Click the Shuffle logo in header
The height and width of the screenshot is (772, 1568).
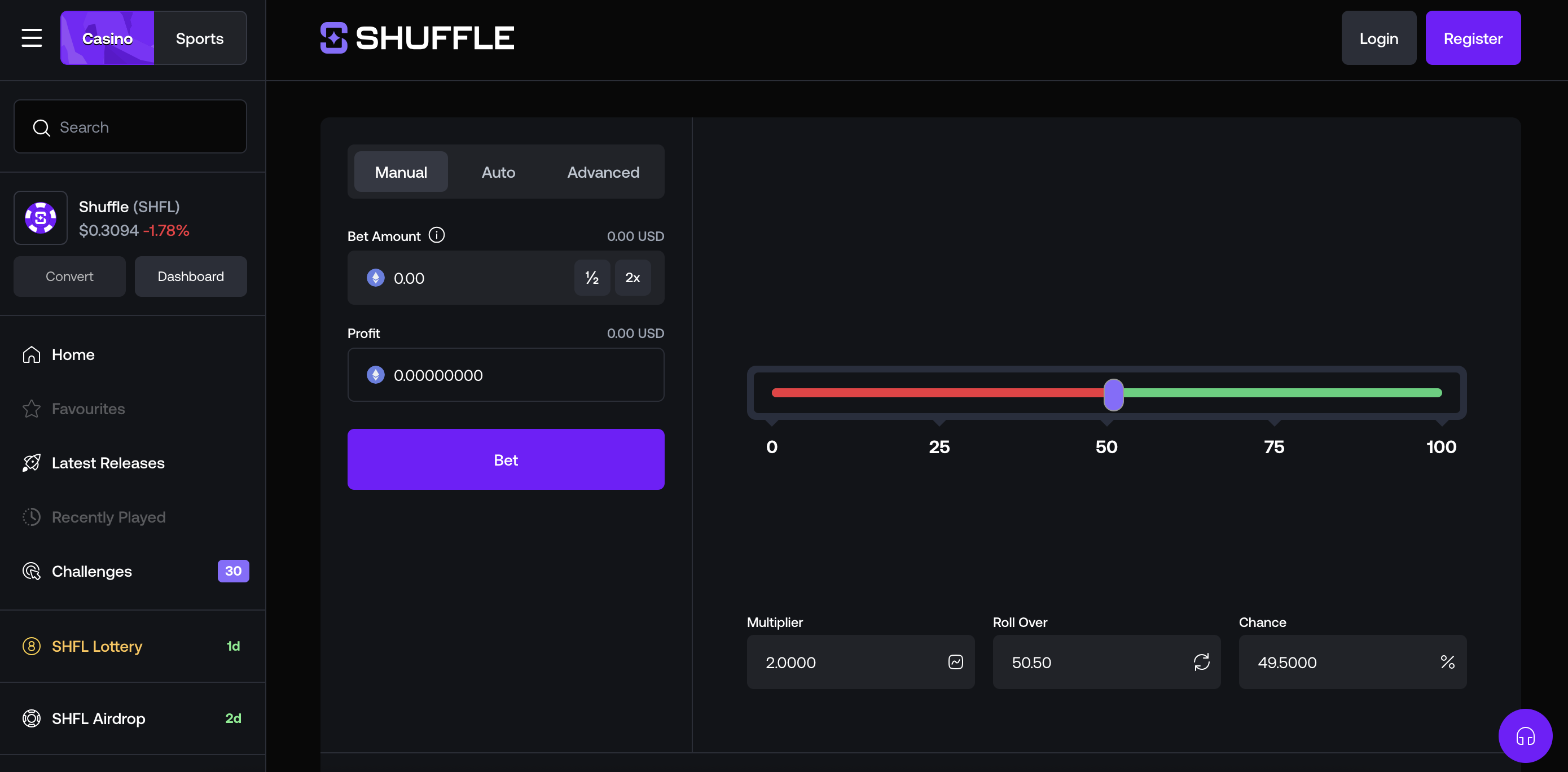[417, 38]
